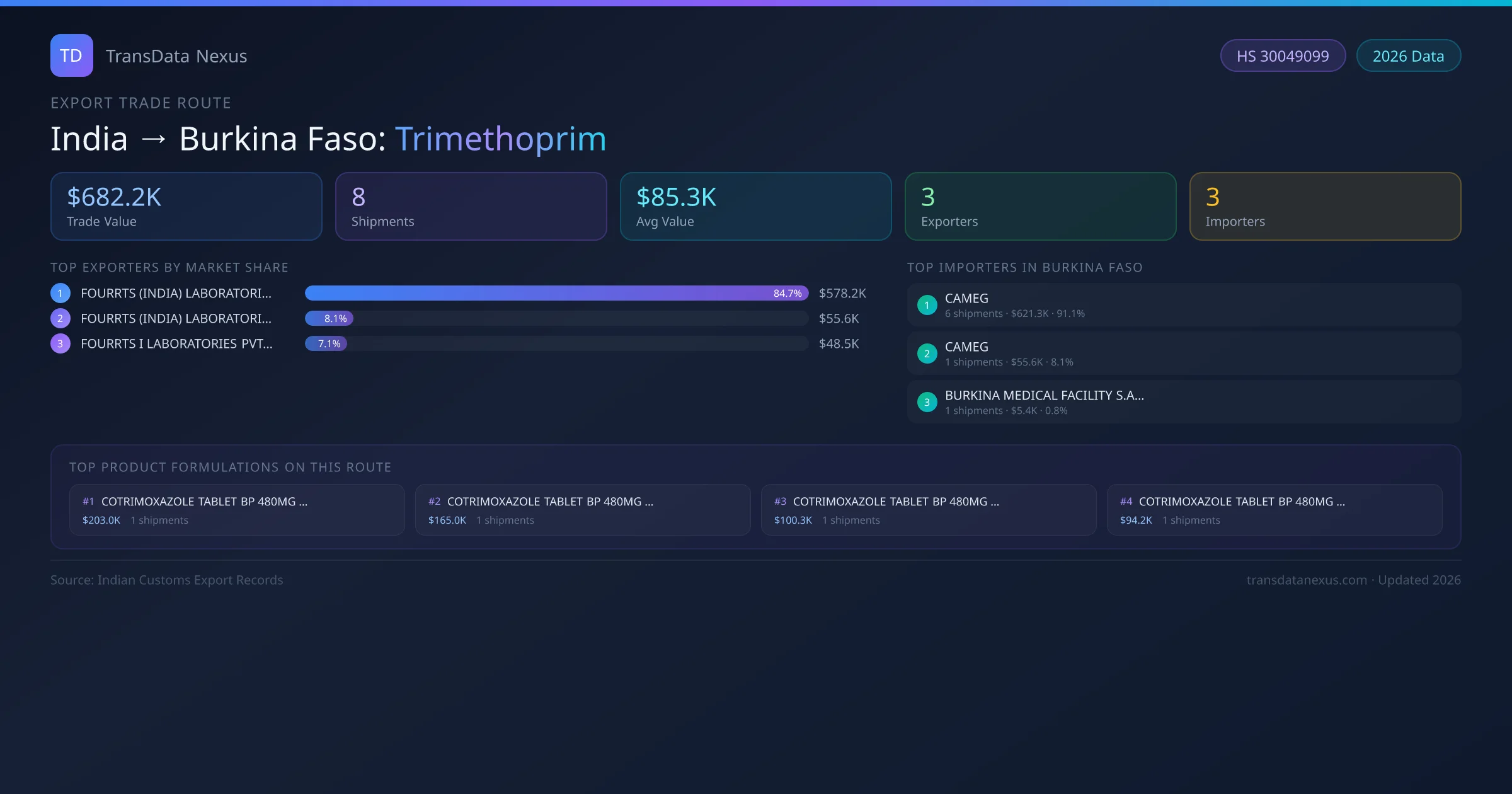Image resolution: width=1512 pixels, height=794 pixels.
Task: Open formulation #1 Cotrimoxazole $203.0K card
Action: [x=237, y=510]
